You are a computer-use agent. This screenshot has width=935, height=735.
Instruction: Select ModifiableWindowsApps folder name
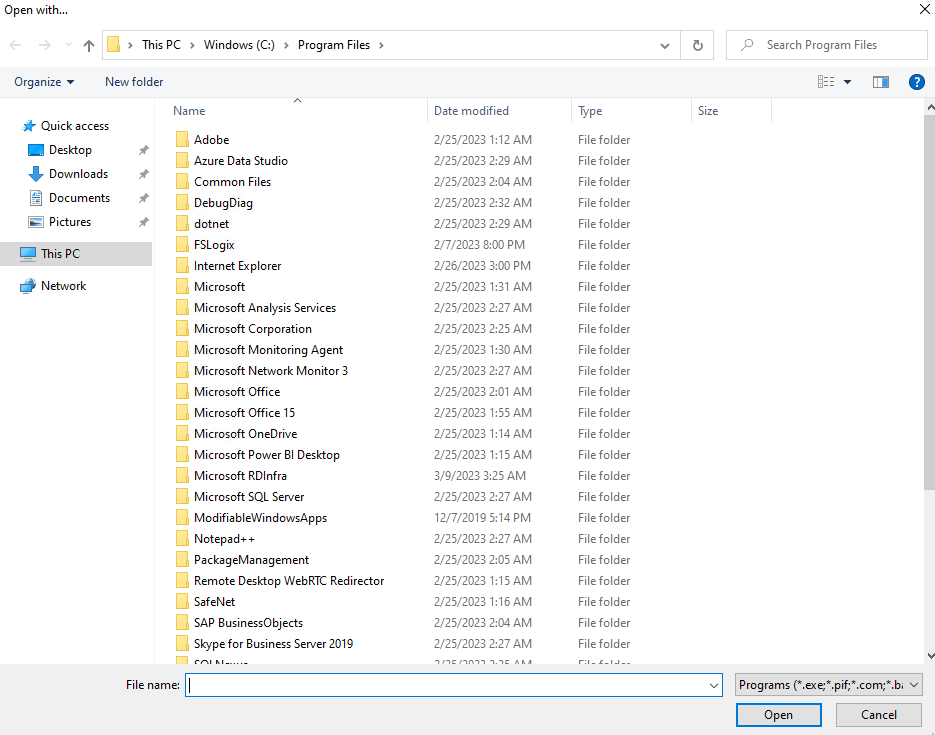click(x=261, y=517)
